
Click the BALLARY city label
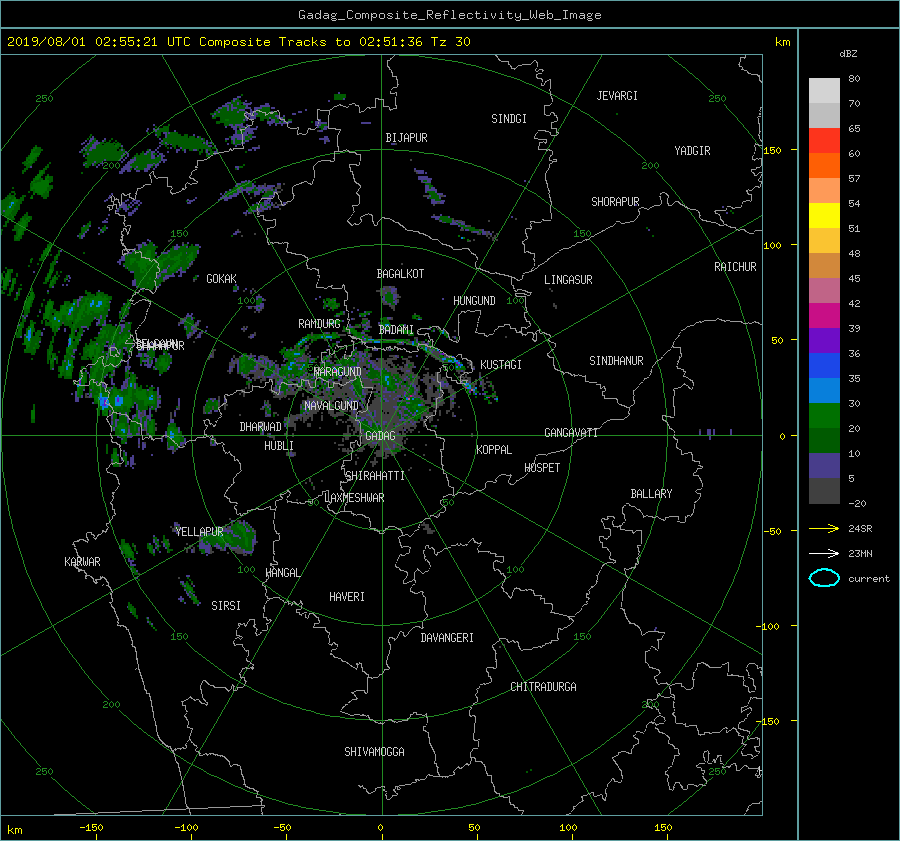[x=651, y=494]
